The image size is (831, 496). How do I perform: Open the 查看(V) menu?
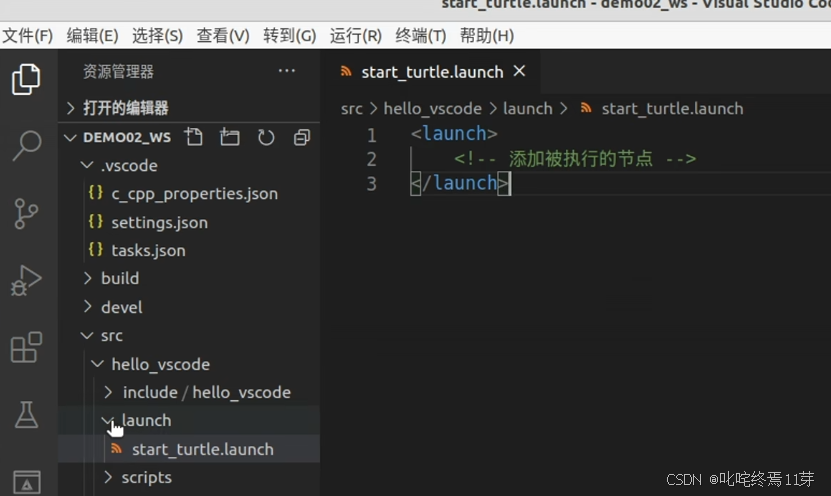223,36
